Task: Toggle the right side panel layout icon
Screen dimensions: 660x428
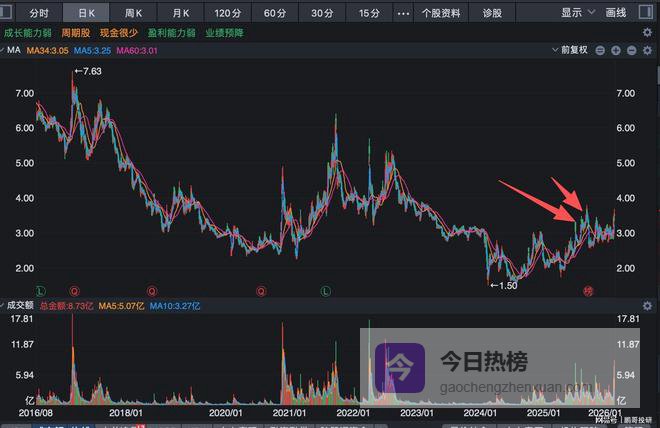Action: coord(646,13)
